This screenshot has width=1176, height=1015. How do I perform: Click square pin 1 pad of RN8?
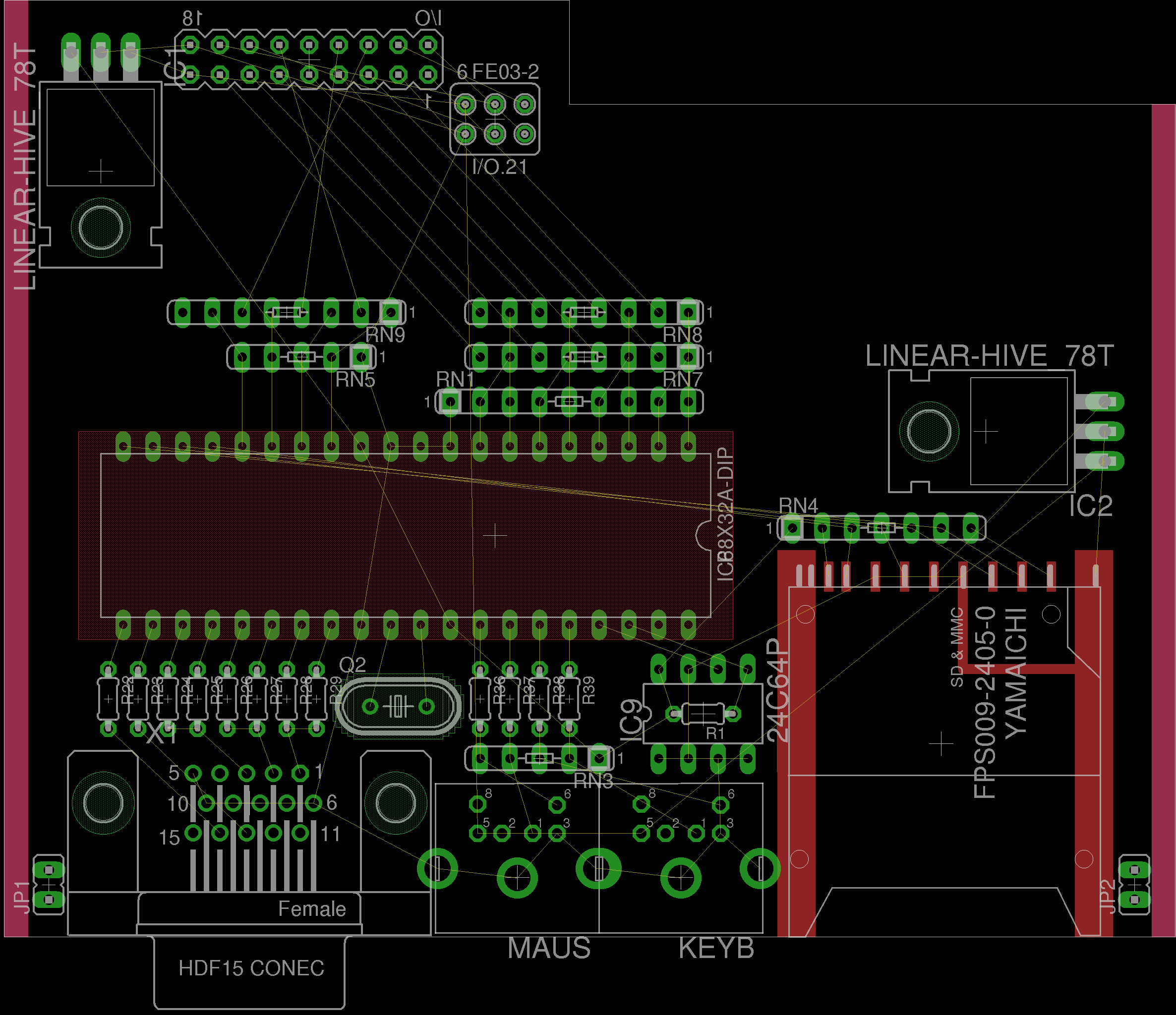(x=688, y=312)
